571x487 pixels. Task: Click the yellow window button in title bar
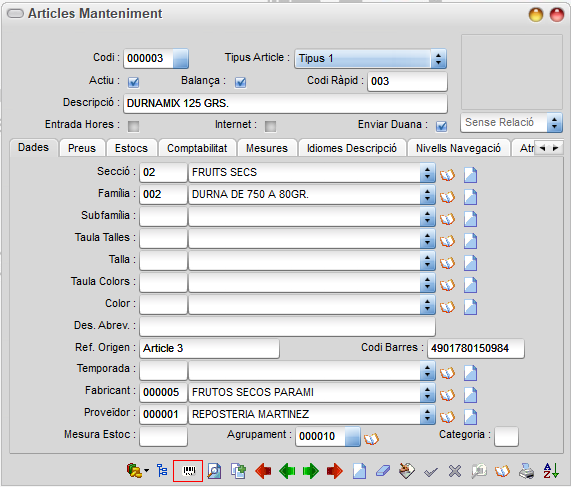536,15
